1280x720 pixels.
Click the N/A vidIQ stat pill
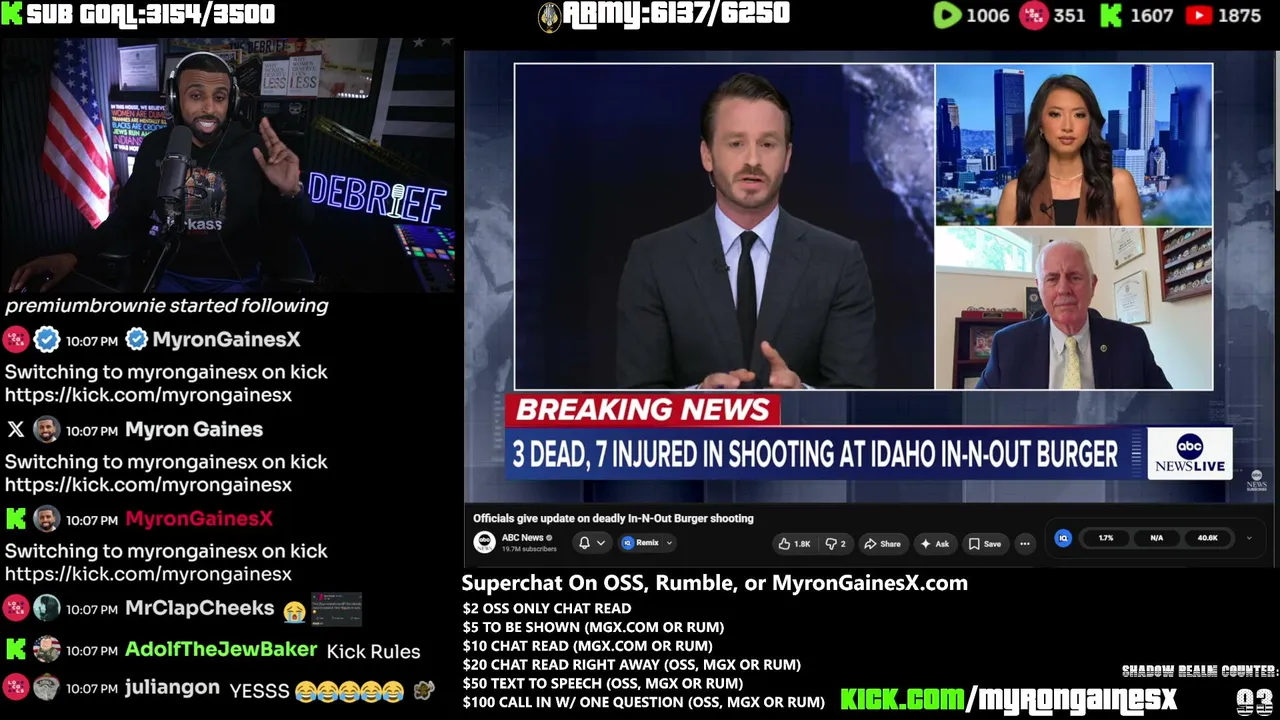(1156, 538)
